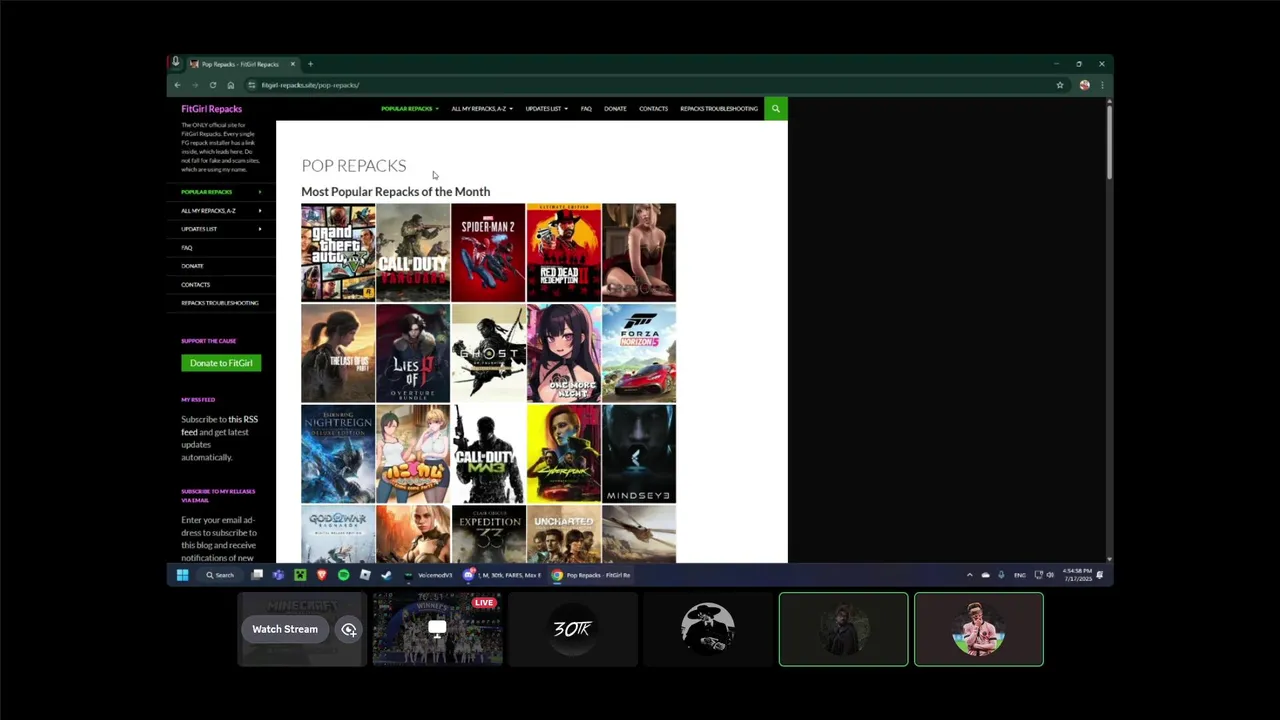The height and width of the screenshot is (720, 1280).
Task: Bookmark this page with the star icon
Action: pyautogui.click(x=1060, y=85)
